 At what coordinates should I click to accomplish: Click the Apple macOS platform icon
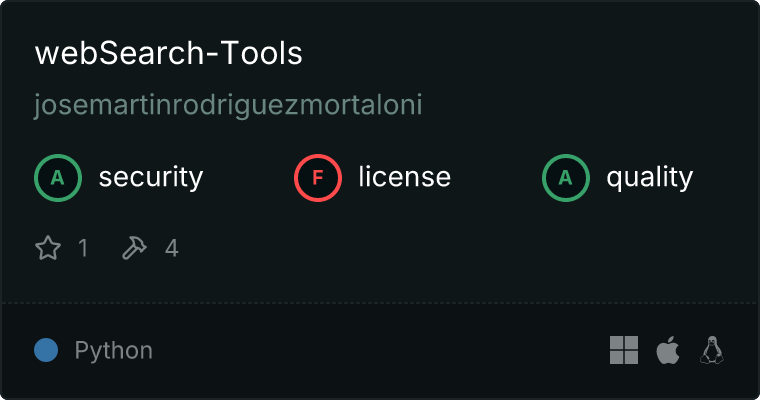(668, 350)
